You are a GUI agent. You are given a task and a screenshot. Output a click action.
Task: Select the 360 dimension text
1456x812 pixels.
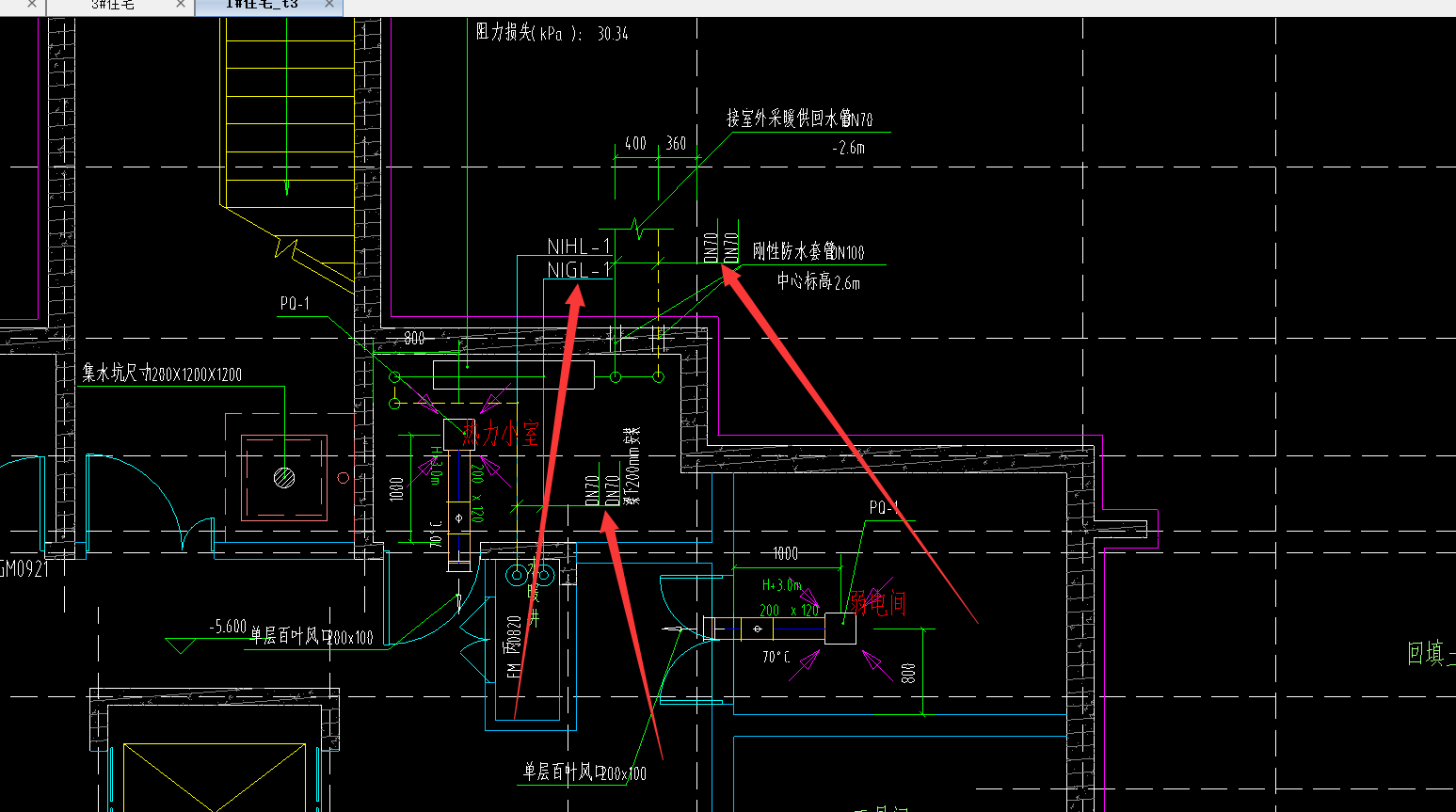pos(676,144)
